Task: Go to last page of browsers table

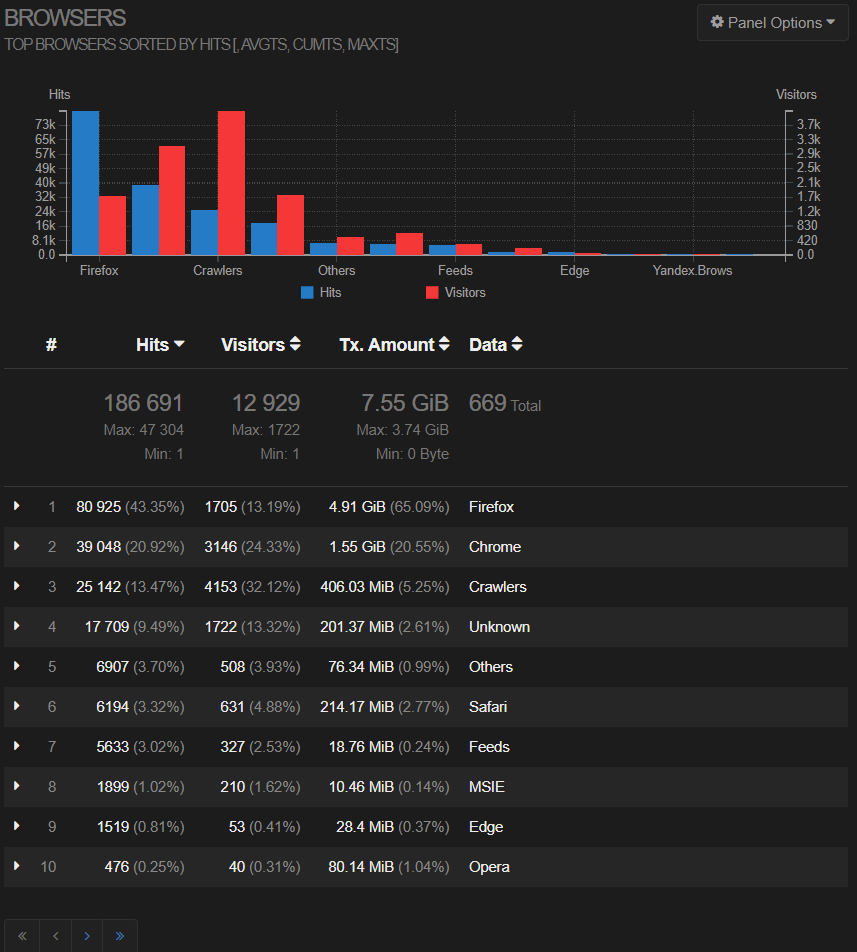Action: coord(120,936)
